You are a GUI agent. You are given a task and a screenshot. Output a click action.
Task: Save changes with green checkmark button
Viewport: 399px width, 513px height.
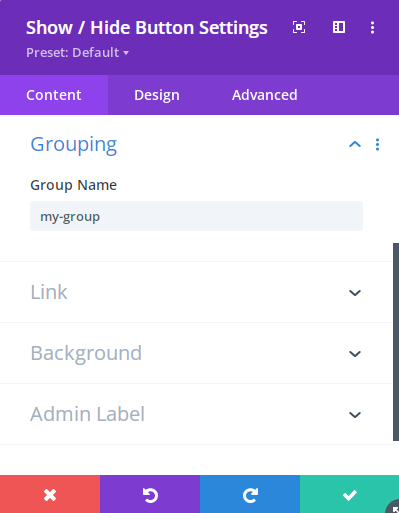click(x=349, y=495)
